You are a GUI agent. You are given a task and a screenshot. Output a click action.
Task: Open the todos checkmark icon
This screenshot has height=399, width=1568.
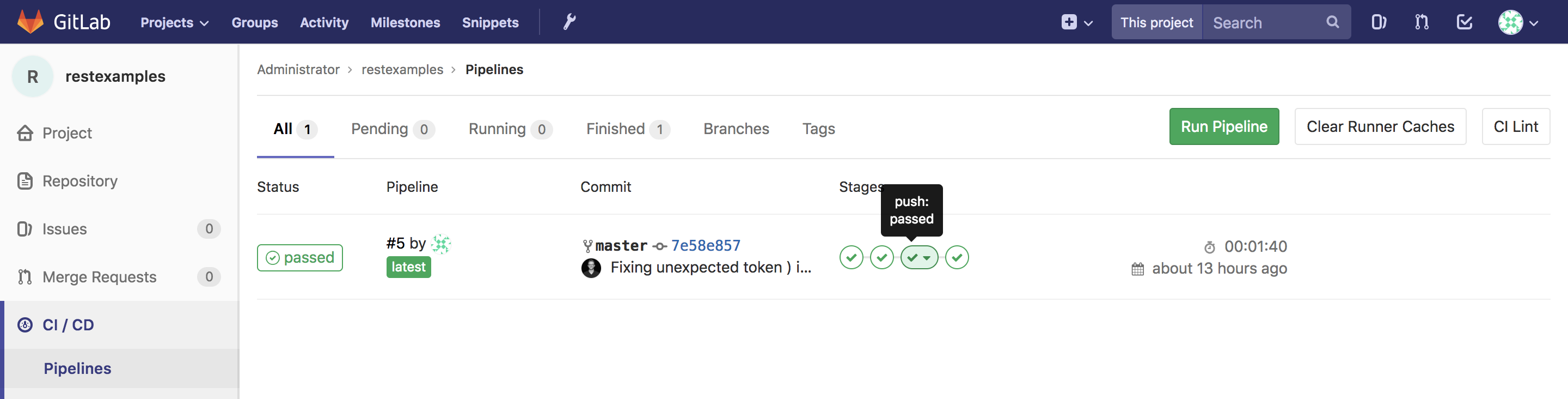click(1464, 22)
